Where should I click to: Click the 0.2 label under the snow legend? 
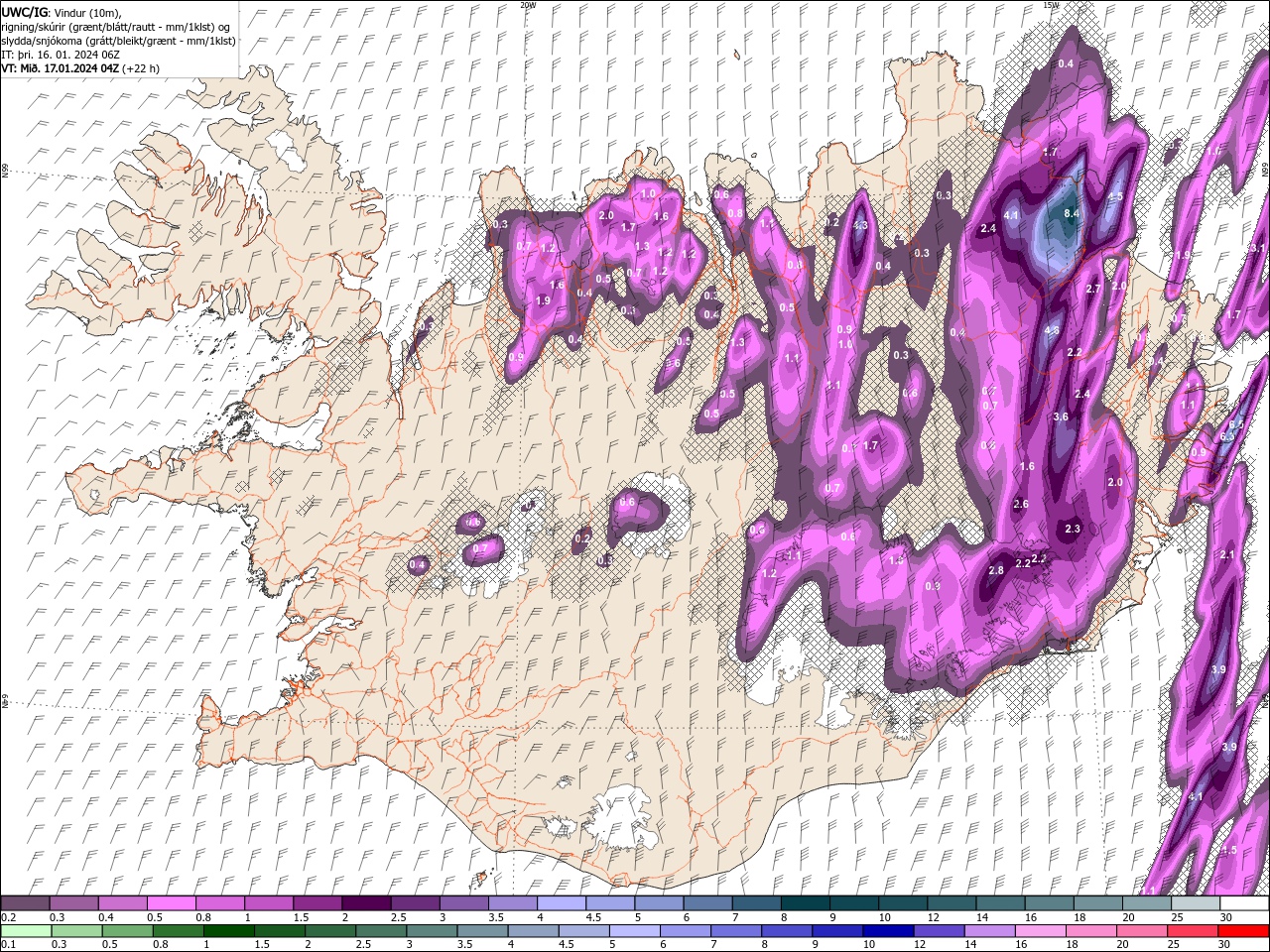click(x=8, y=917)
